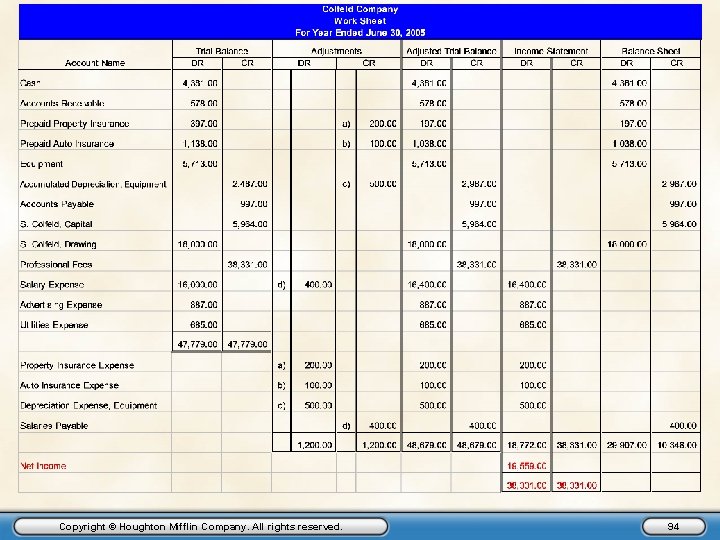Select the Utilities Expense row label
The width and height of the screenshot is (720, 540).
[x=54, y=325]
